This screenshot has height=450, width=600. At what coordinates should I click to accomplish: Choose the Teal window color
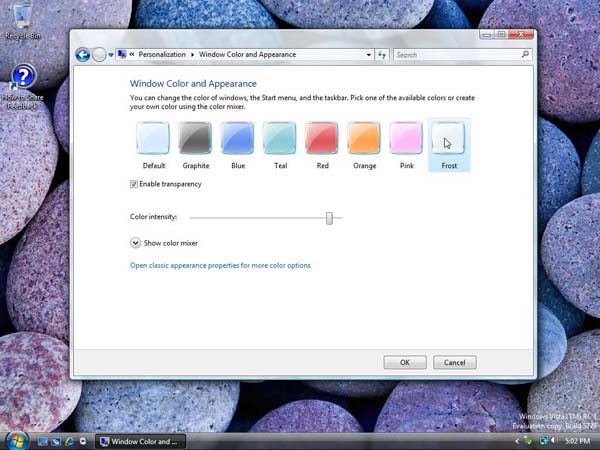[x=280, y=138]
